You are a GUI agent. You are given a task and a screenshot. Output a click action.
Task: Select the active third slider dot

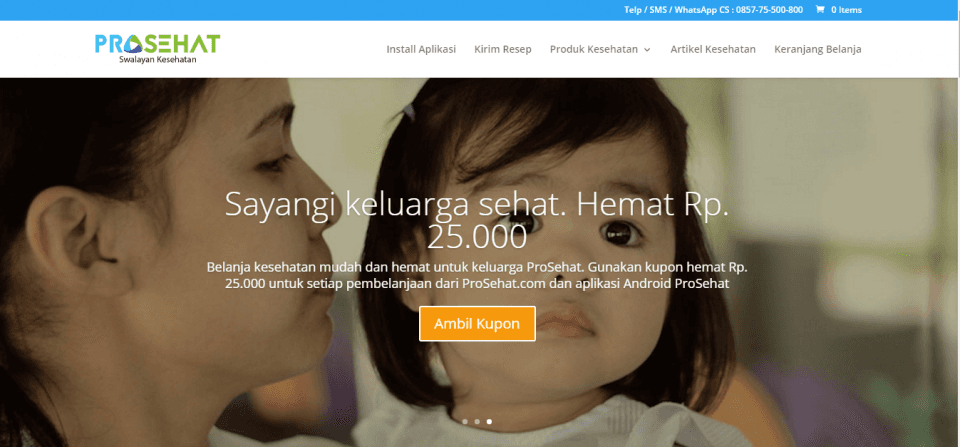pyautogui.click(x=489, y=421)
